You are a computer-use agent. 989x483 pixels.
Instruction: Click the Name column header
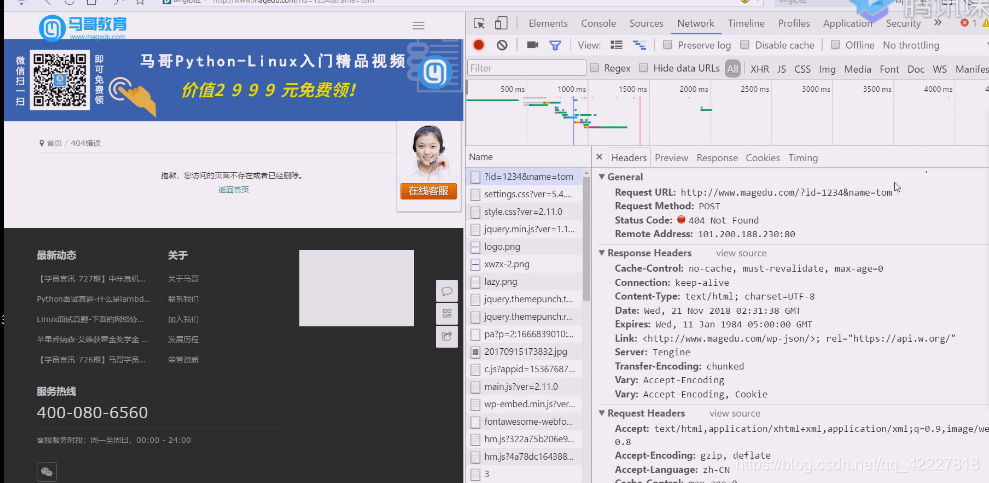[x=529, y=157]
